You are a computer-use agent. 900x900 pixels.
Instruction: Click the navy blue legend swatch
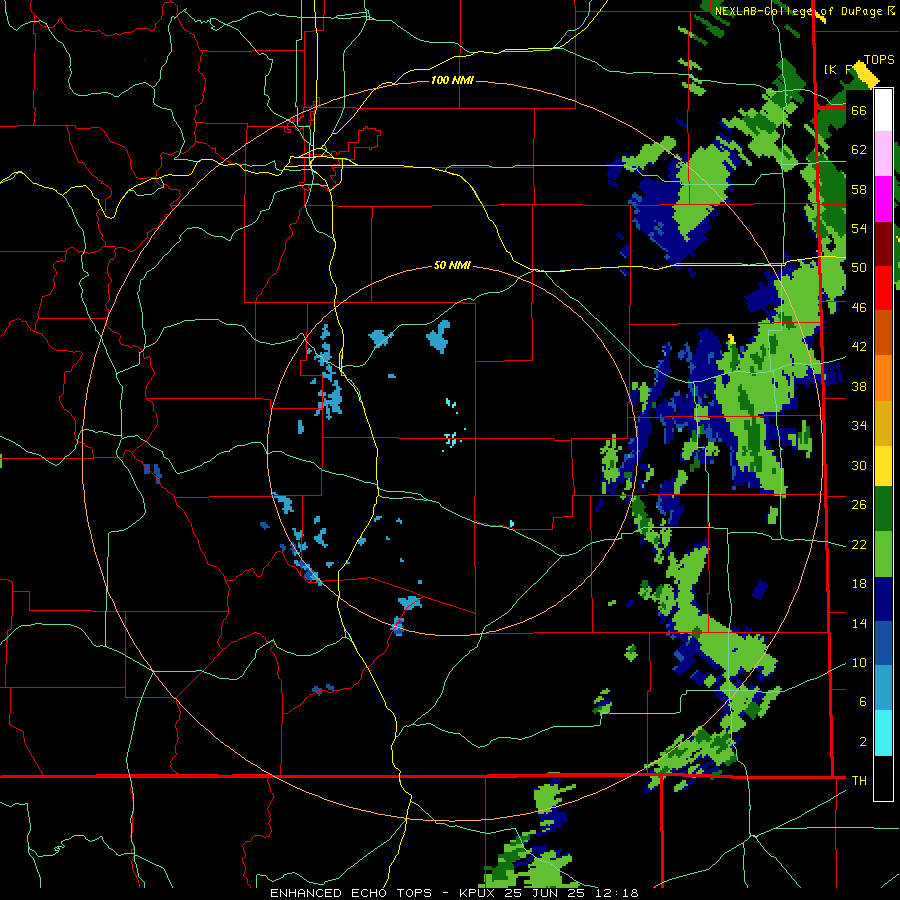coord(883,599)
